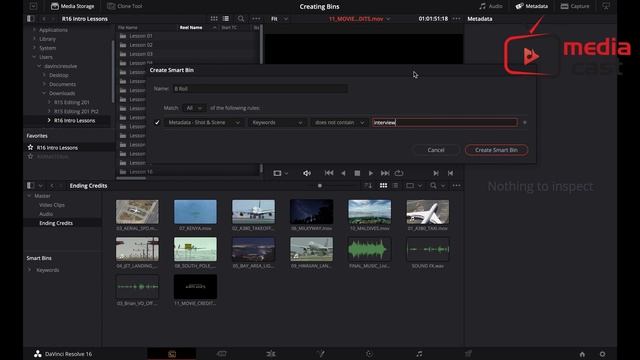The image size is (640, 360).
Task: Open the Capture panel
Action: click(575, 6)
